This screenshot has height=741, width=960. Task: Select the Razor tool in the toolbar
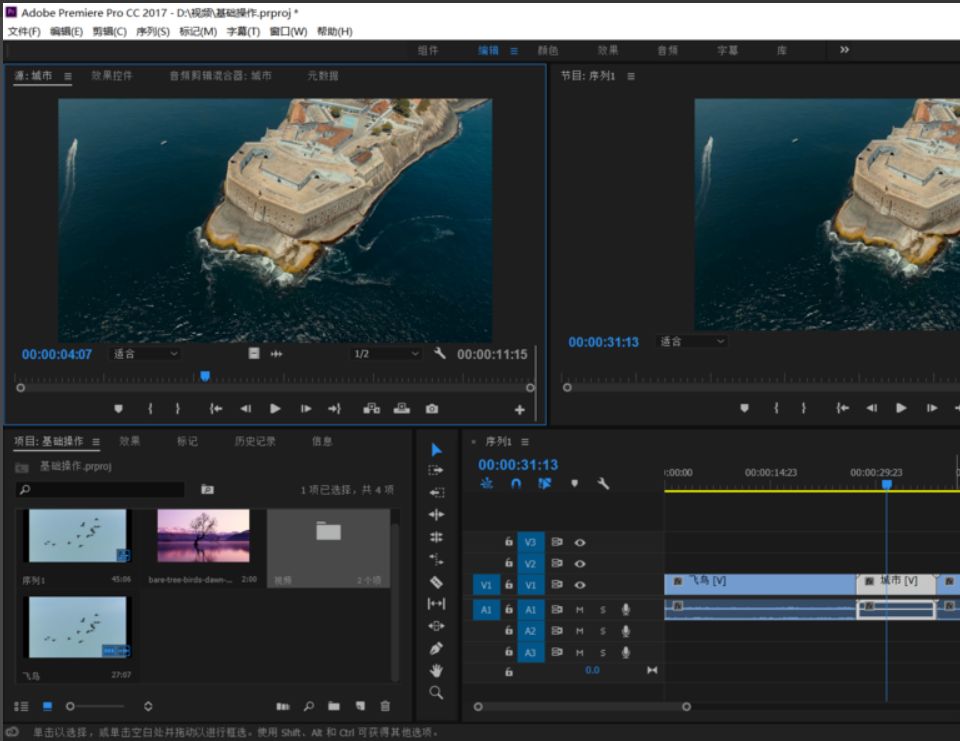coord(436,581)
